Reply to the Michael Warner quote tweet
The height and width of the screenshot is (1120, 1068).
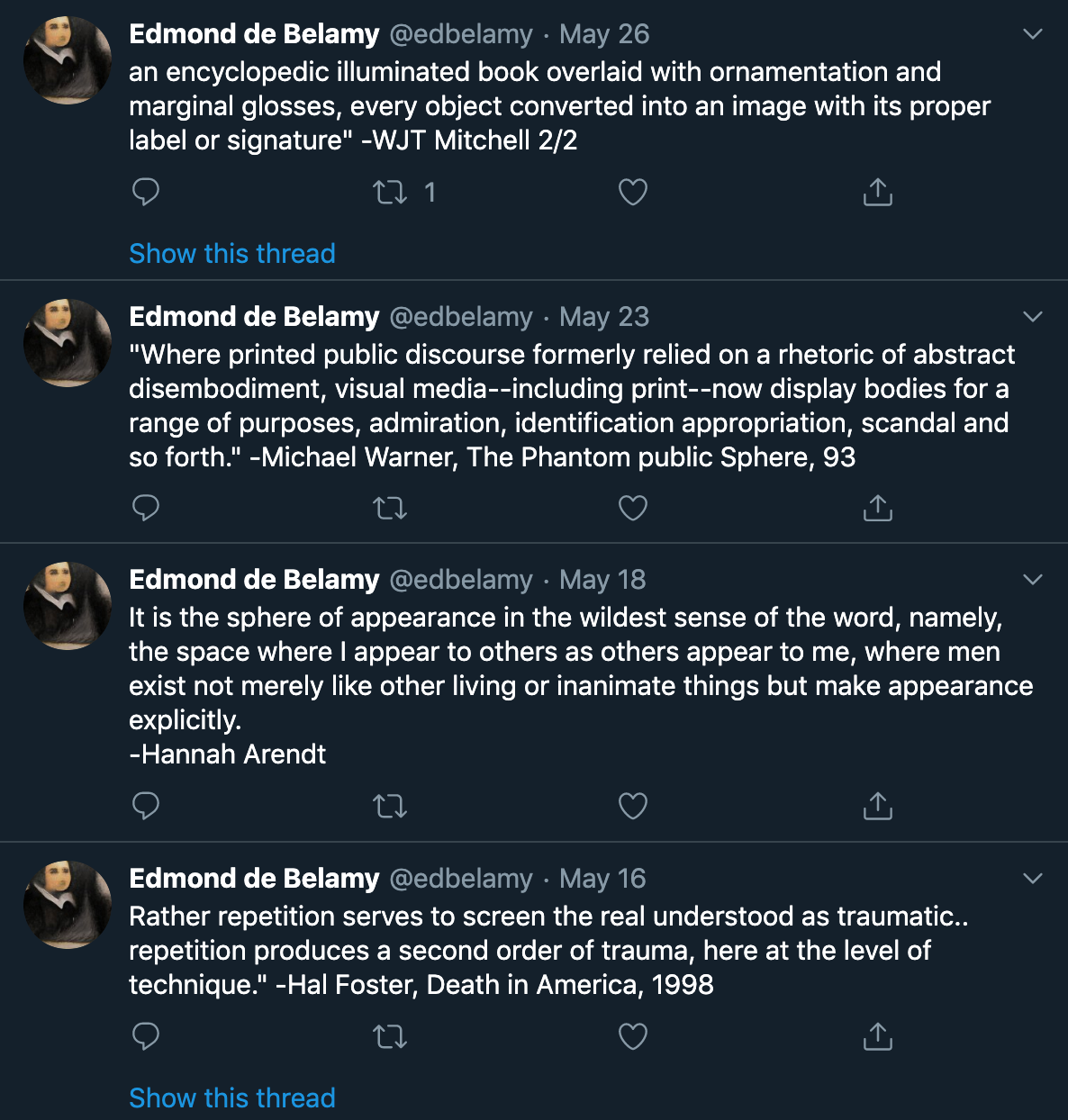tap(146, 509)
